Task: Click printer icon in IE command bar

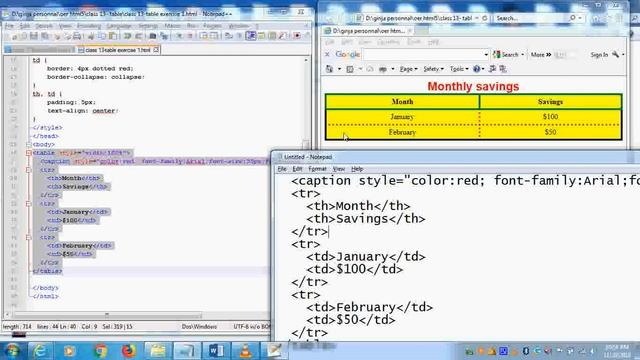Action: (x=382, y=69)
